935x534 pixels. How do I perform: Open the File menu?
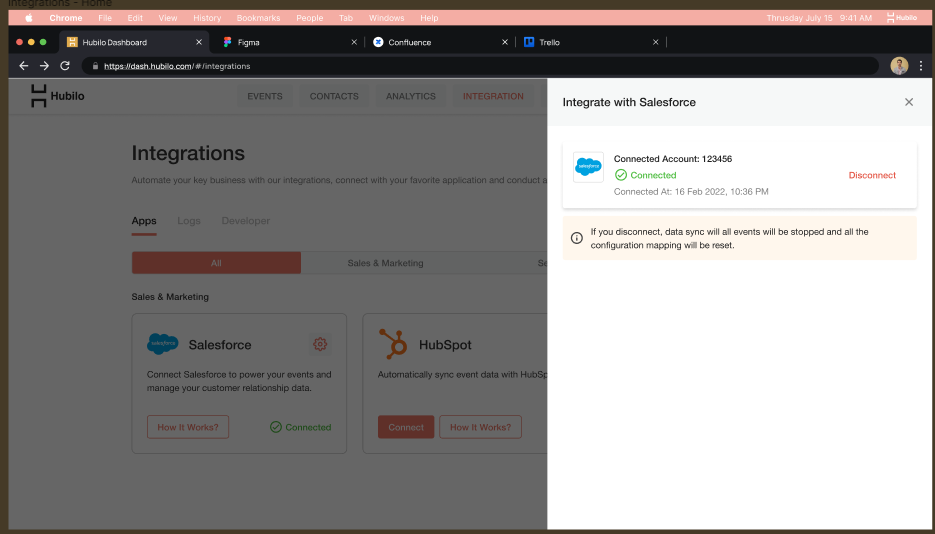105,18
